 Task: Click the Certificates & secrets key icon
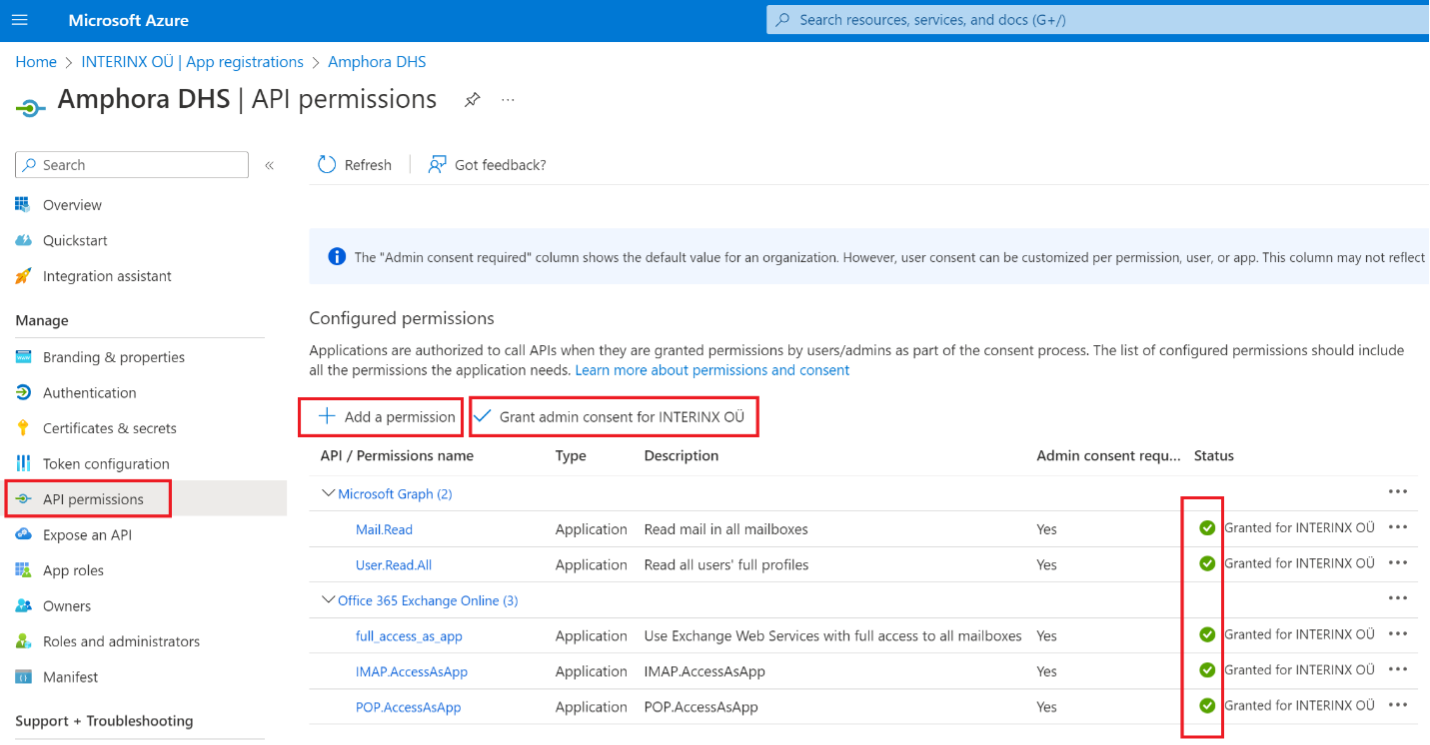tap(23, 428)
